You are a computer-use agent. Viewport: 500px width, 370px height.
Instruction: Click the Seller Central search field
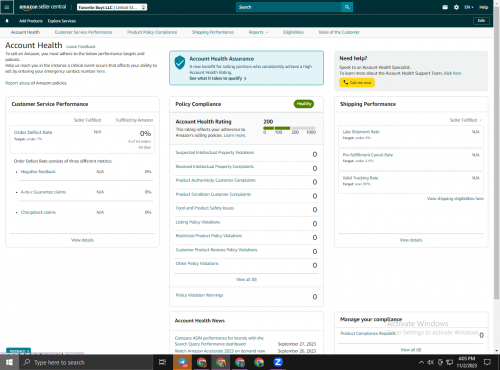[x=289, y=7]
